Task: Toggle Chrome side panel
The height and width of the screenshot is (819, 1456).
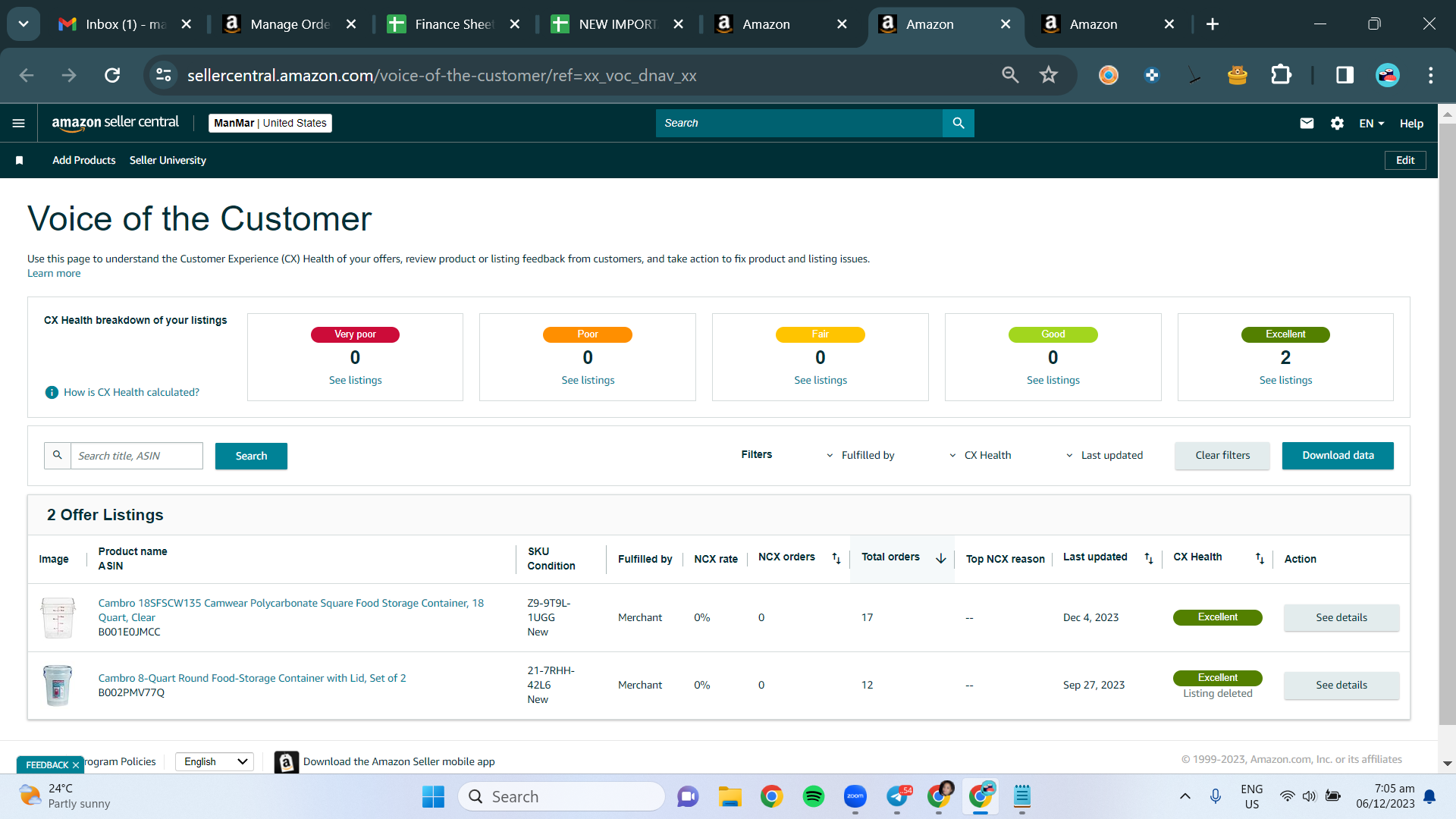Action: (x=1345, y=75)
